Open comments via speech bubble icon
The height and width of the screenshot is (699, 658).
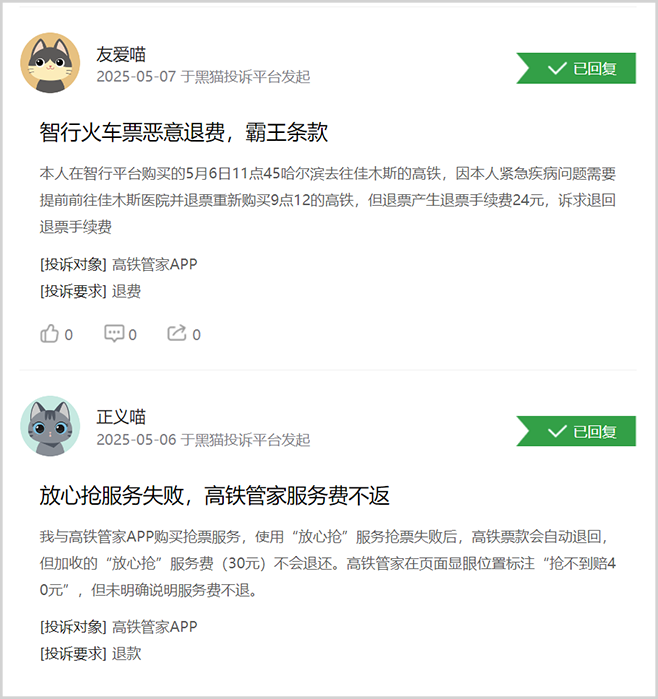point(114,333)
